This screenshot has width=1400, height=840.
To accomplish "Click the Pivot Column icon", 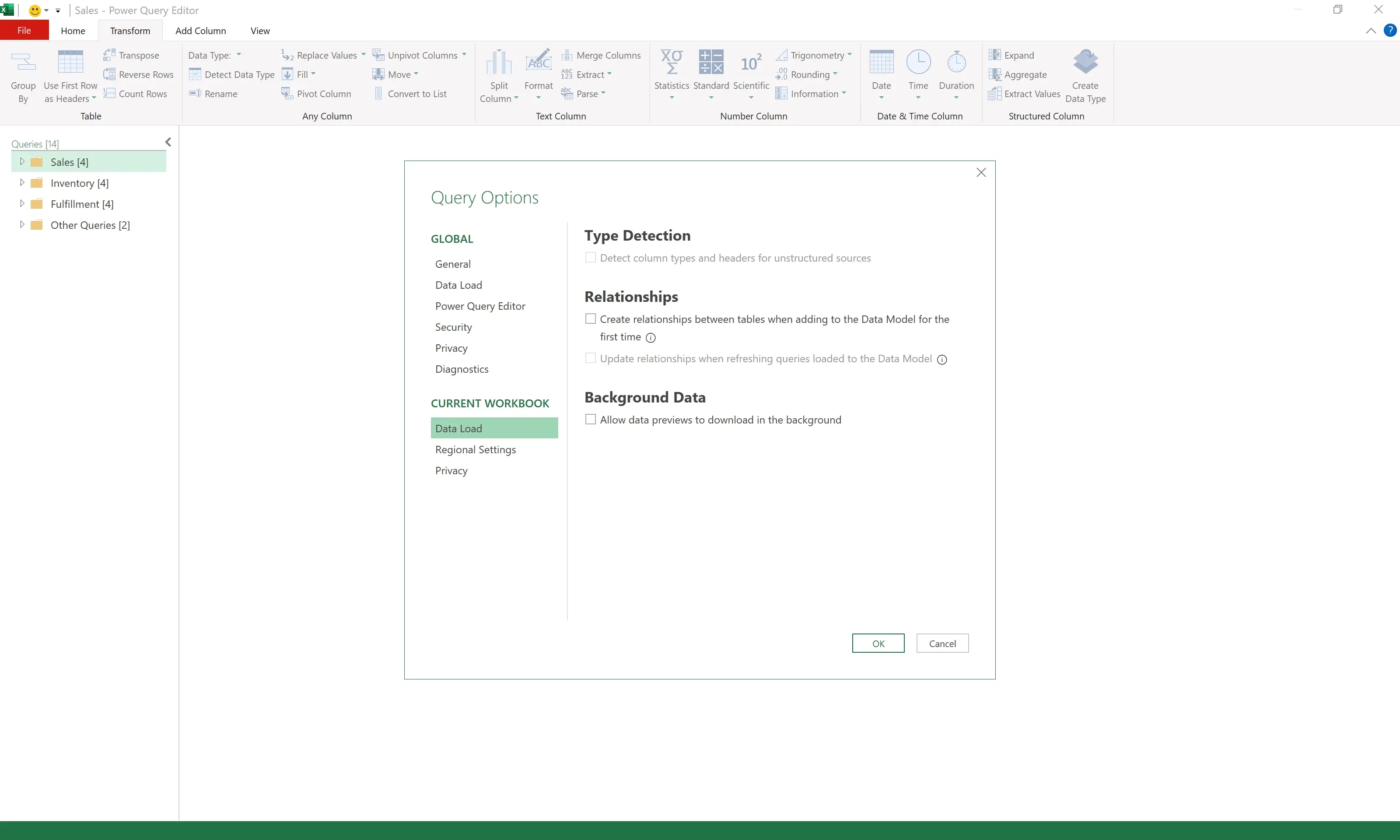I will point(287,93).
